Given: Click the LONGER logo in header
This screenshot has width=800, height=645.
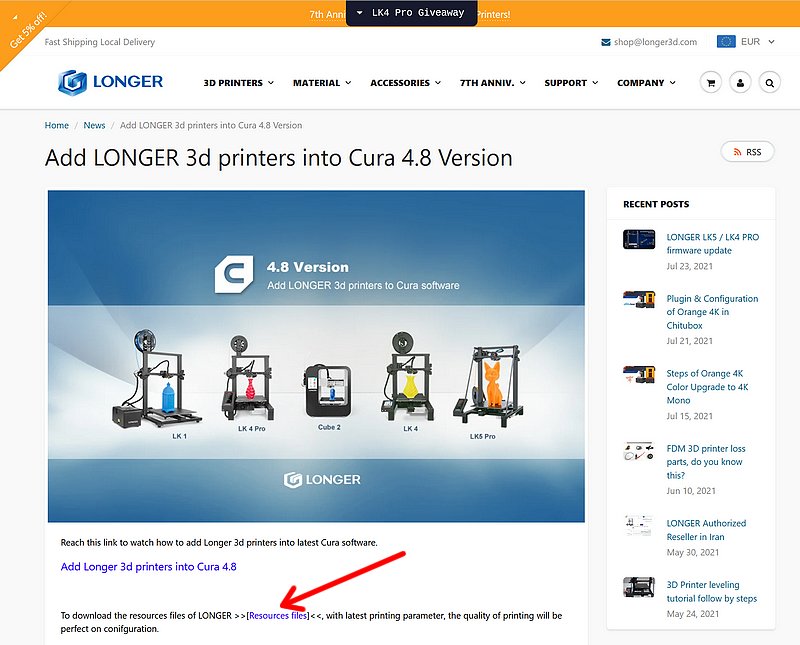Looking at the screenshot, I should pyautogui.click(x=110, y=82).
